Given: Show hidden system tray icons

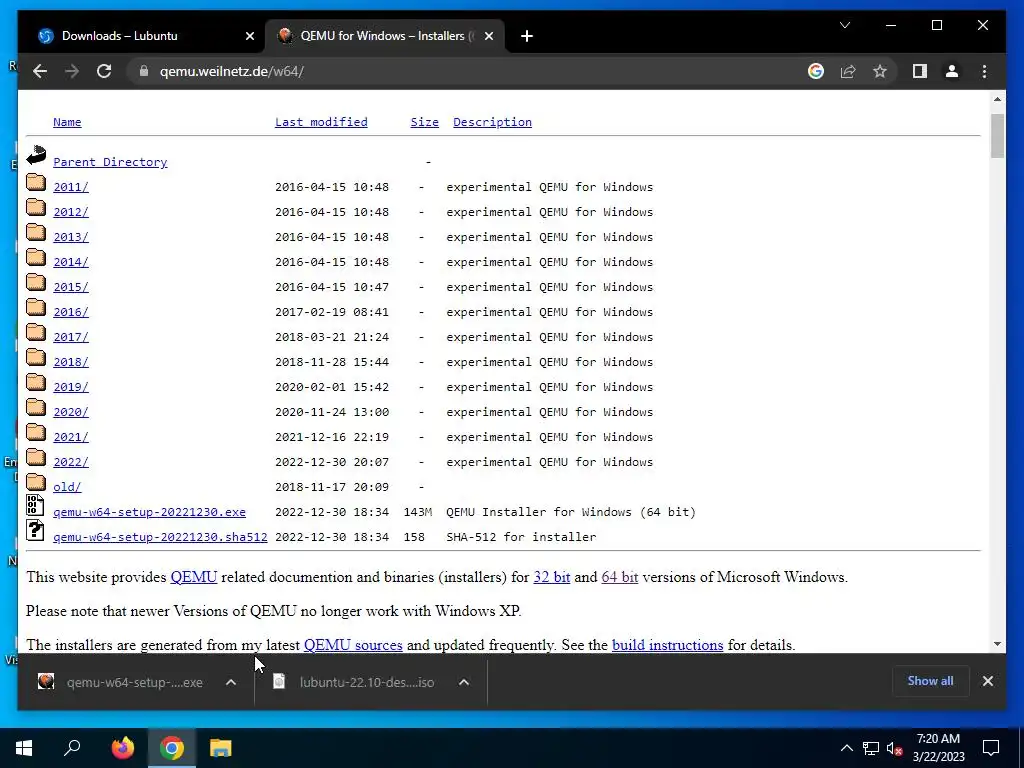Looking at the screenshot, I should click(846, 748).
